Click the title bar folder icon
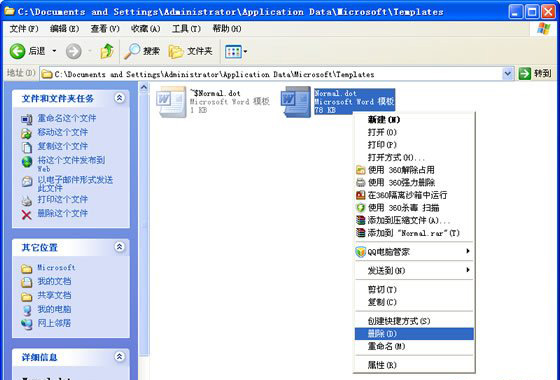Image resolution: width=560 pixels, height=380 pixels. click(x=9, y=11)
